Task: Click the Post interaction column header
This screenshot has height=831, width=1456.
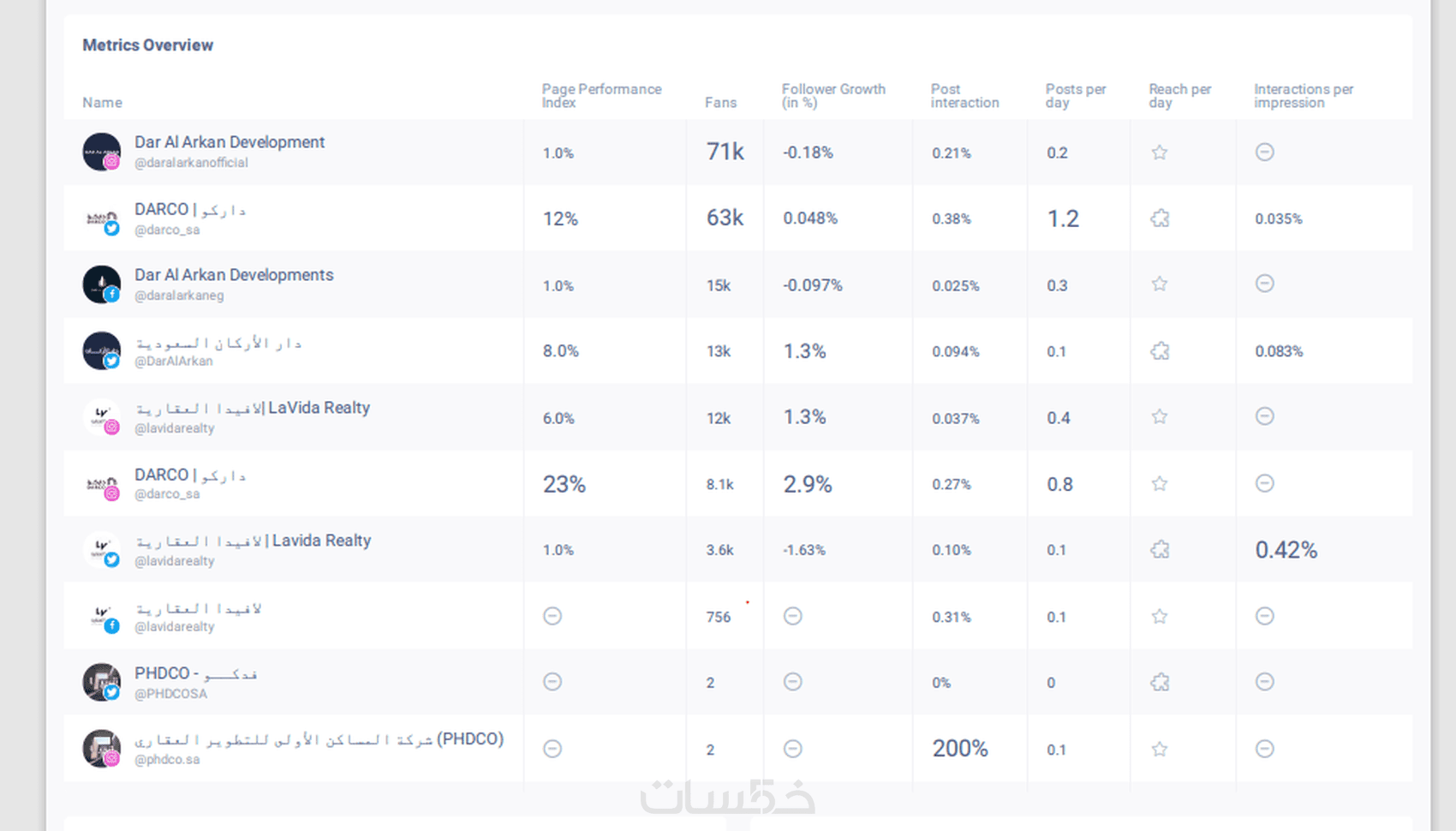Action: tap(964, 96)
